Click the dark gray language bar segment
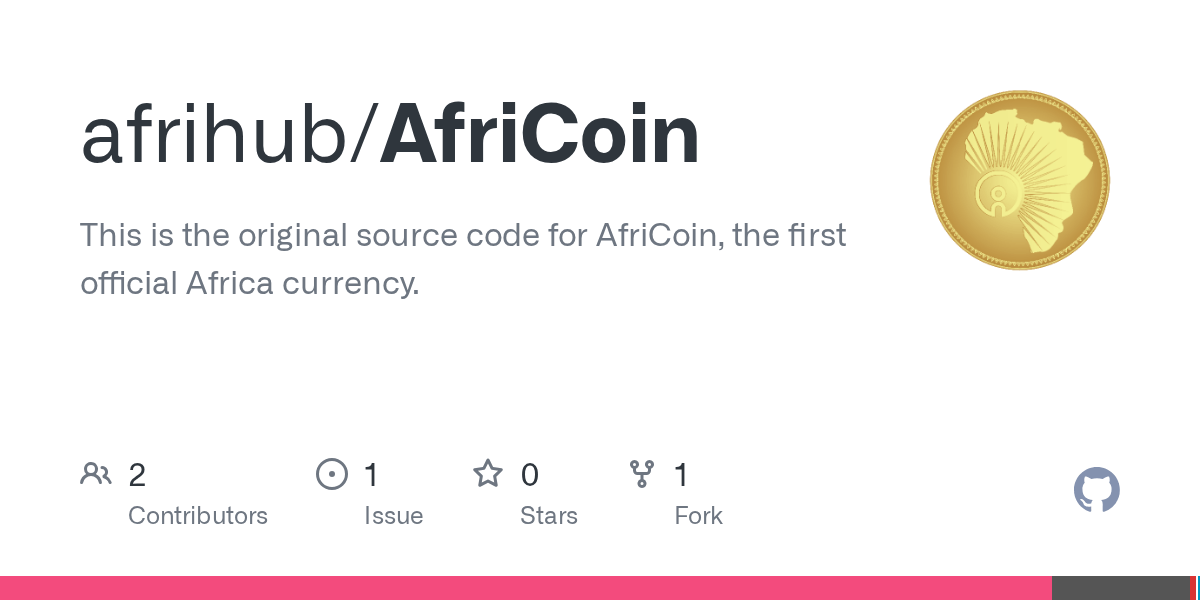 [1120, 588]
